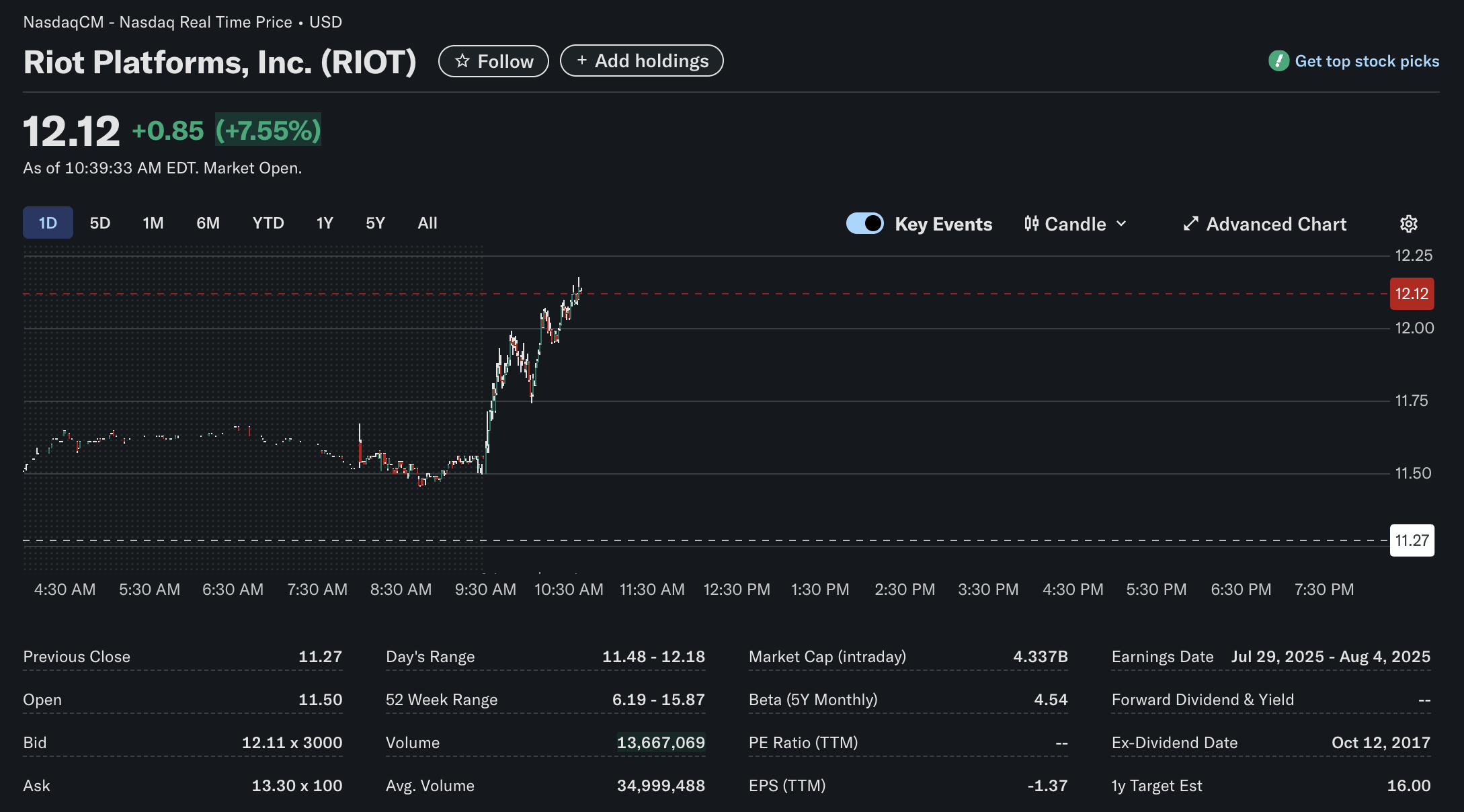Click the 16.00 target estimate value

pos(1409,786)
